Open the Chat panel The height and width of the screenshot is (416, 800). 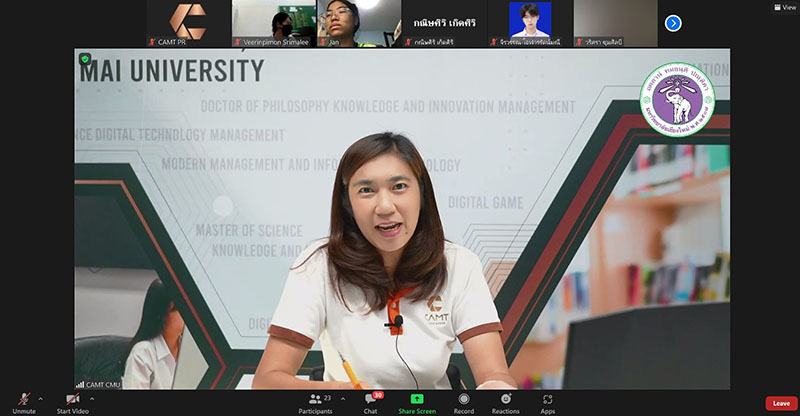370,403
